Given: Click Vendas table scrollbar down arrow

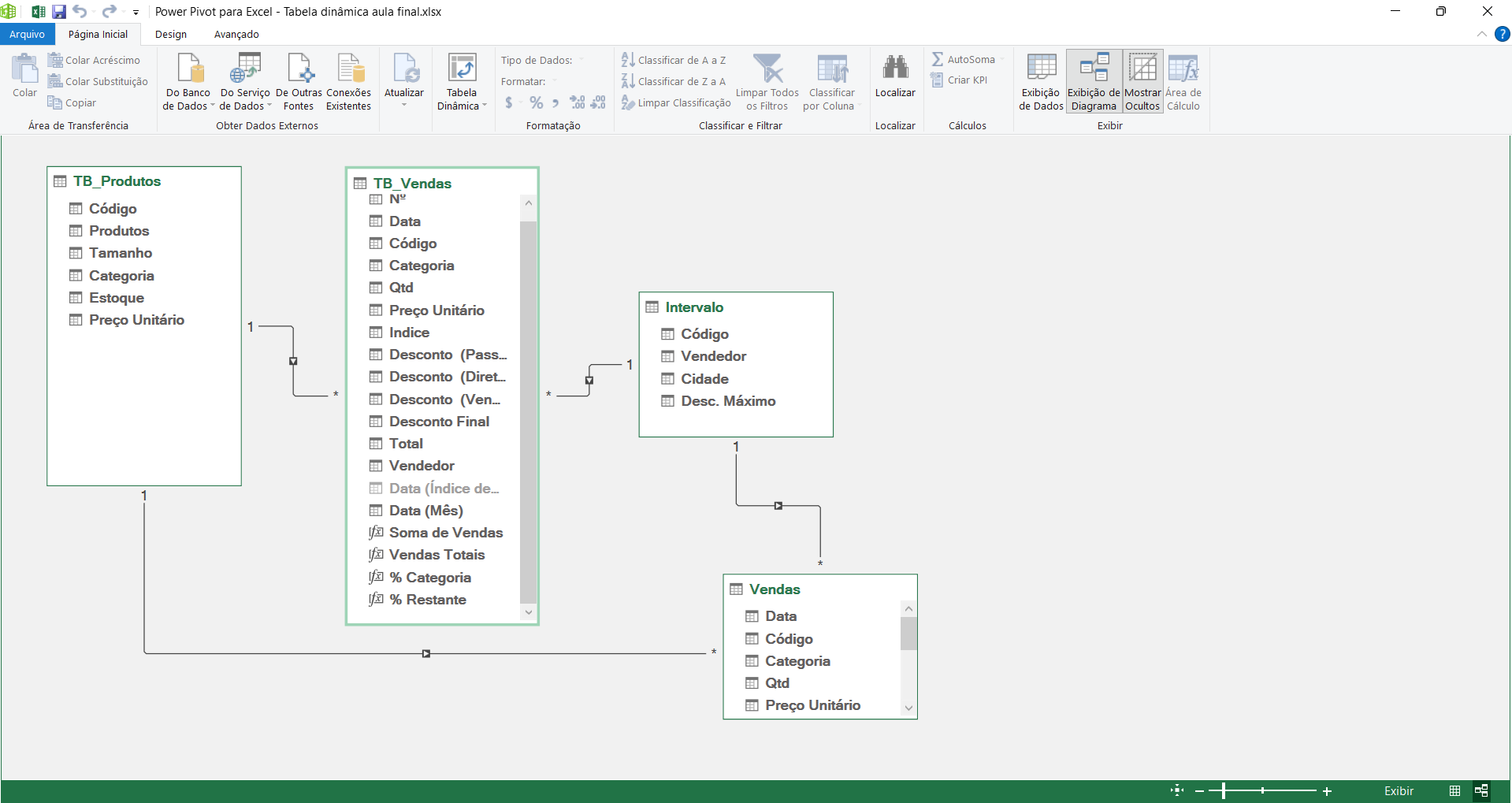Looking at the screenshot, I should [908, 708].
